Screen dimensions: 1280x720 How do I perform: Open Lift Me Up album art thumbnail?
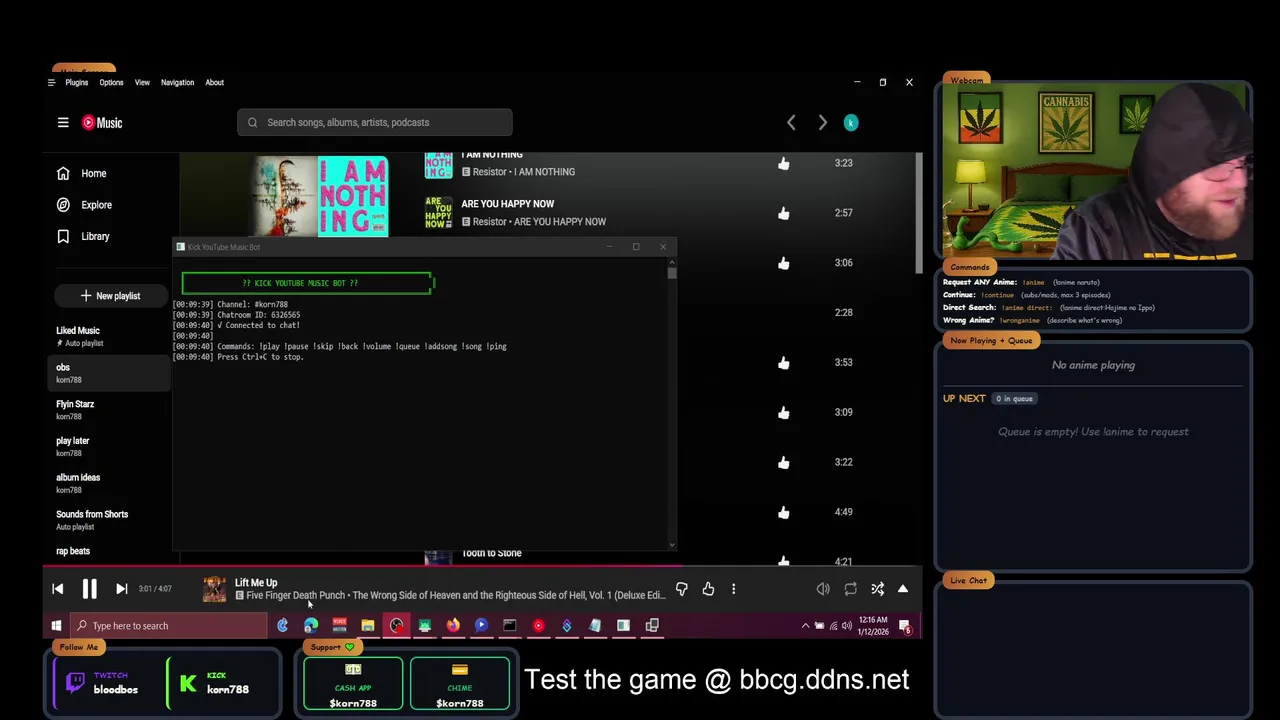click(x=214, y=589)
